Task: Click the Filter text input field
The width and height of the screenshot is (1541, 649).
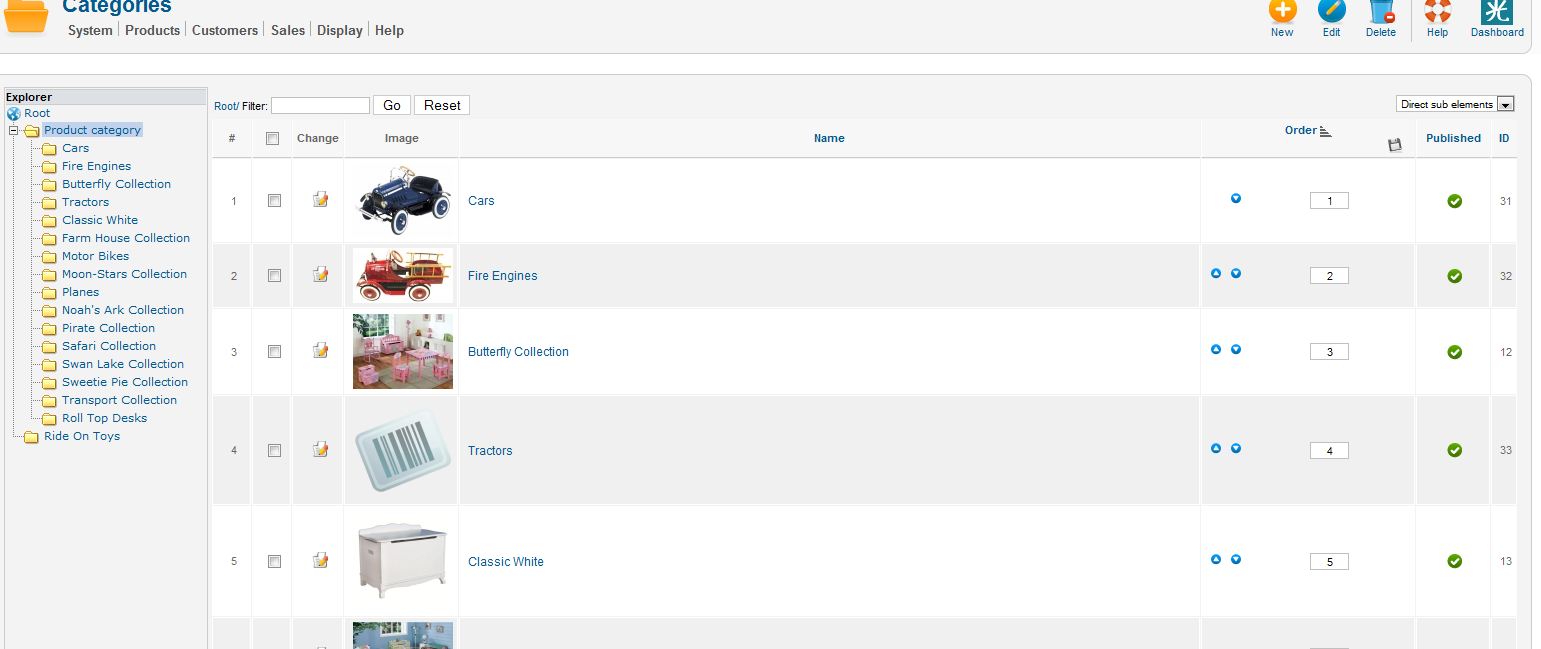Action: tap(320, 105)
